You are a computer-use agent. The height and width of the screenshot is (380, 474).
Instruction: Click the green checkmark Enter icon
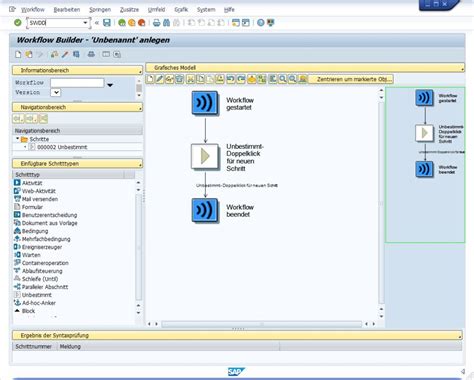18,23
